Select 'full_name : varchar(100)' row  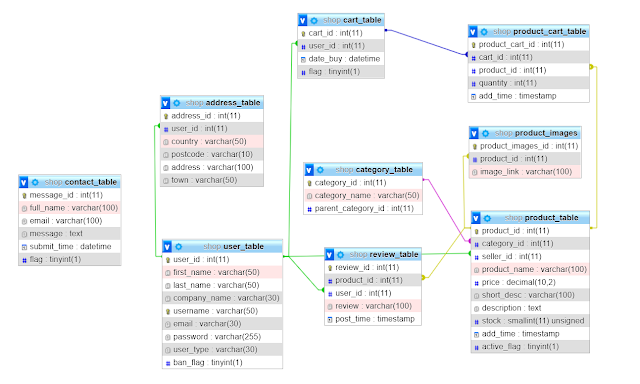click(x=70, y=208)
